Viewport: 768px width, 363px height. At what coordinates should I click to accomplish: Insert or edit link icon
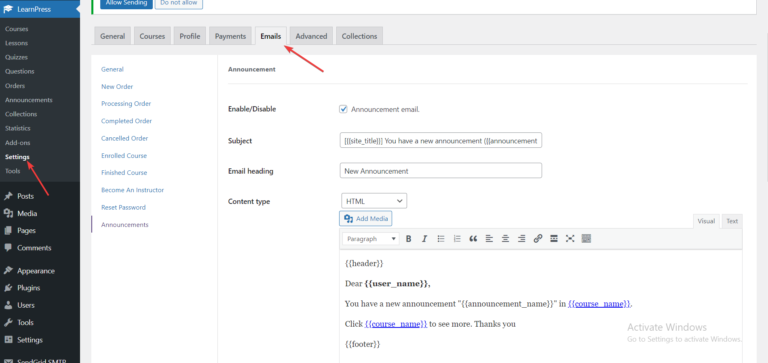pyautogui.click(x=538, y=239)
